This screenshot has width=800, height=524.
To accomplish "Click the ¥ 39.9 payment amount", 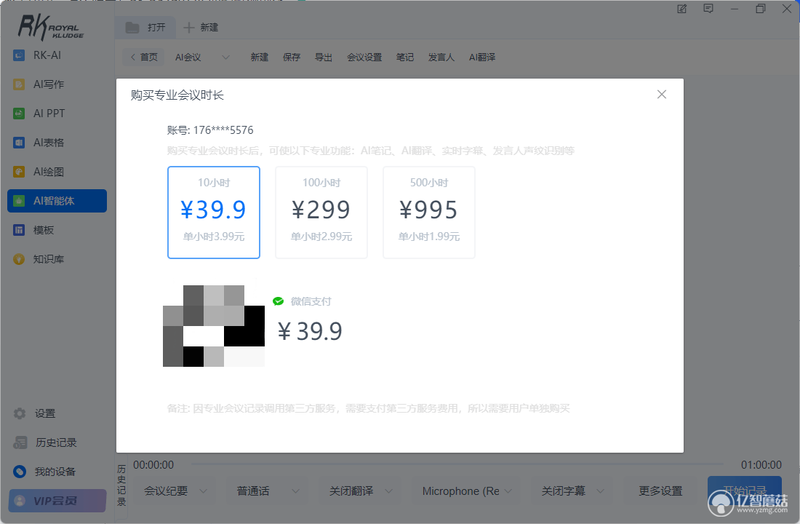I will [310, 332].
